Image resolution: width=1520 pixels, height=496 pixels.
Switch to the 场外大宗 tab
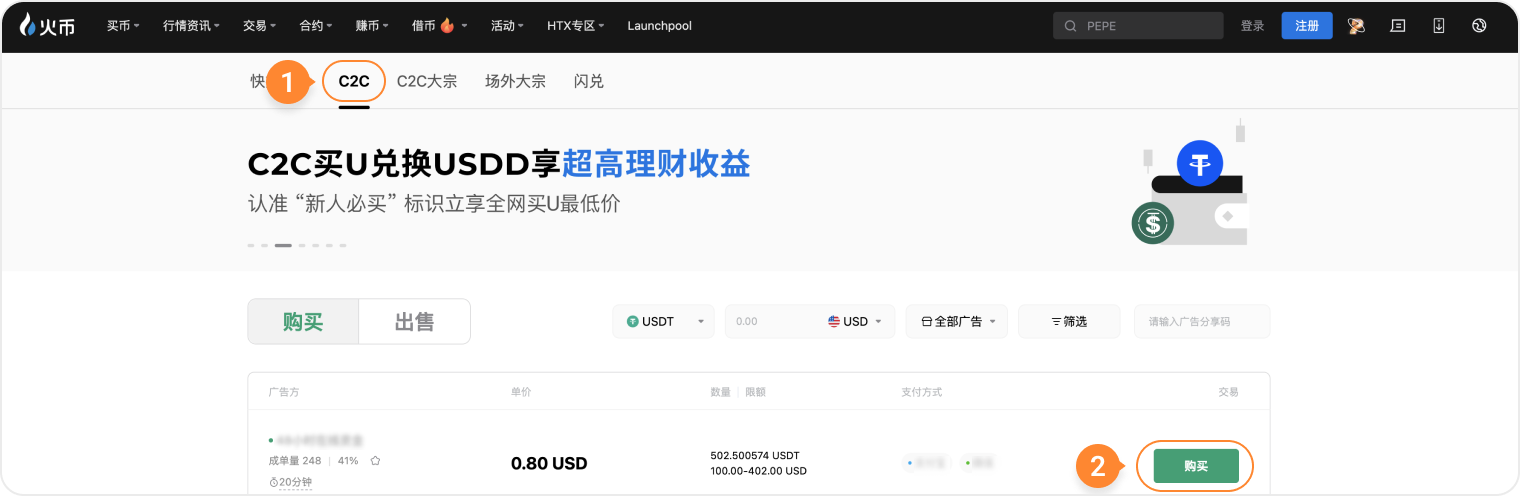pyautogui.click(x=515, y=81)
